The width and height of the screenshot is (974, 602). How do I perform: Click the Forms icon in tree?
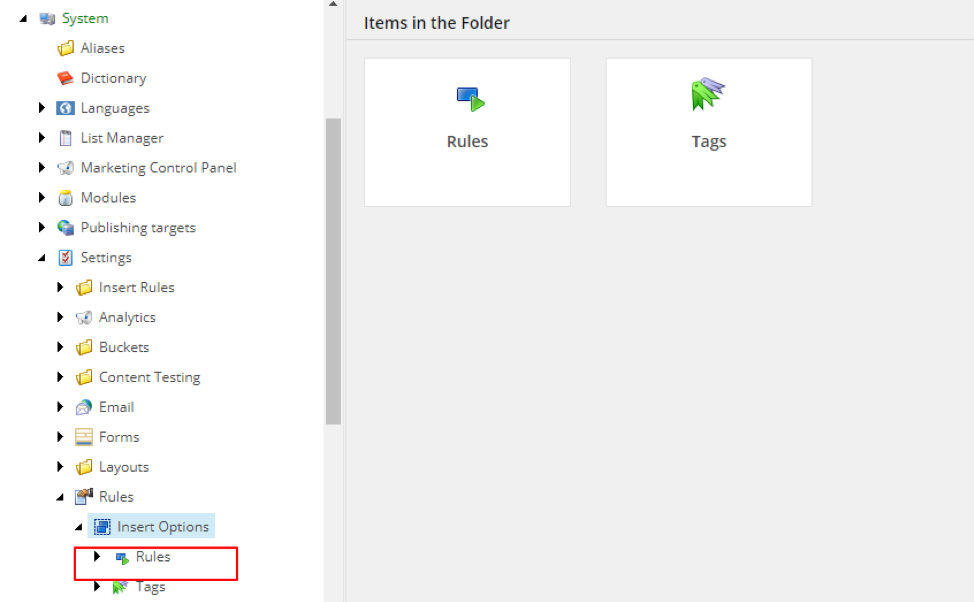84,437
